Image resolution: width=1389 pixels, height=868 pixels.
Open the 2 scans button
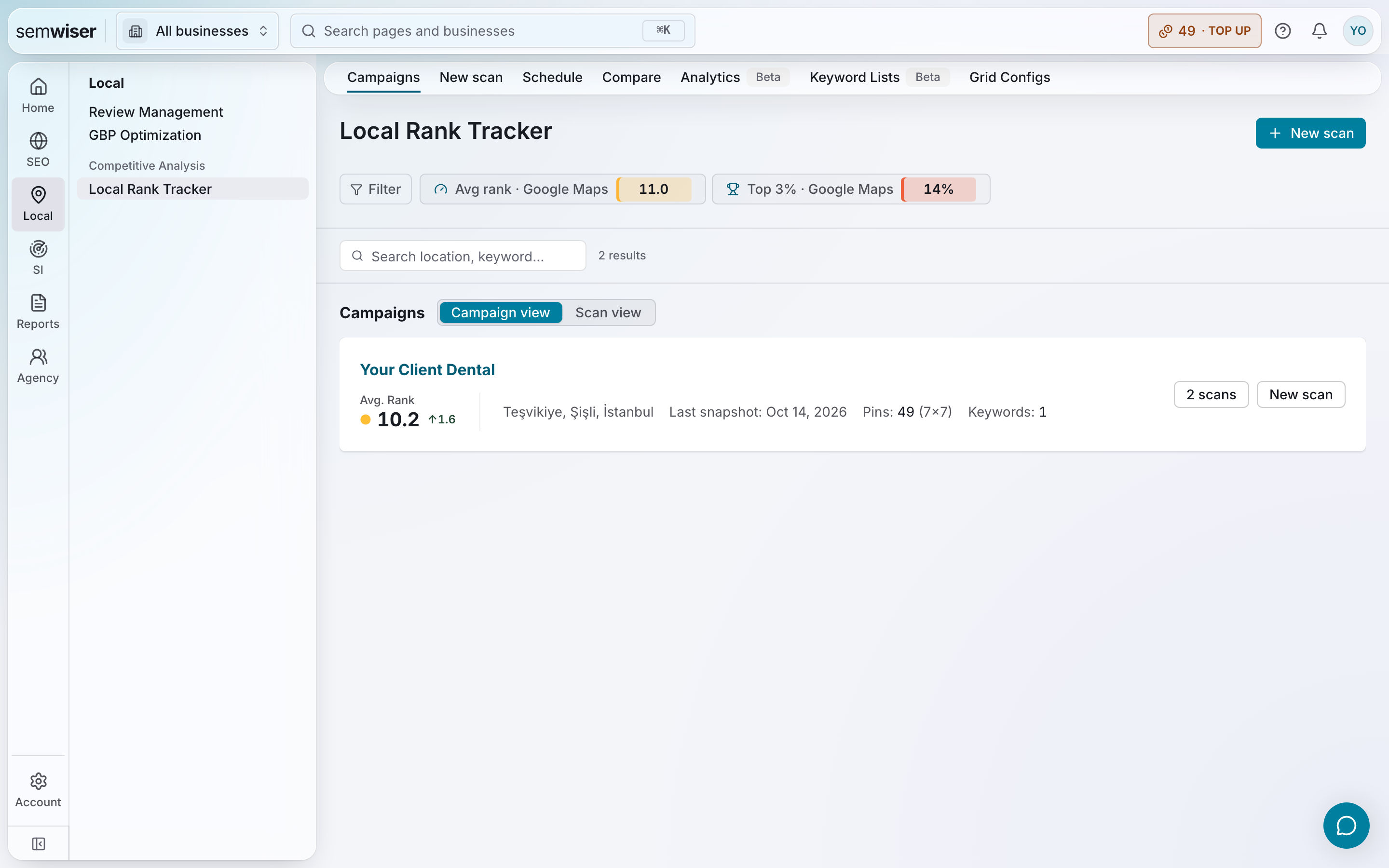coord(1211,394)
